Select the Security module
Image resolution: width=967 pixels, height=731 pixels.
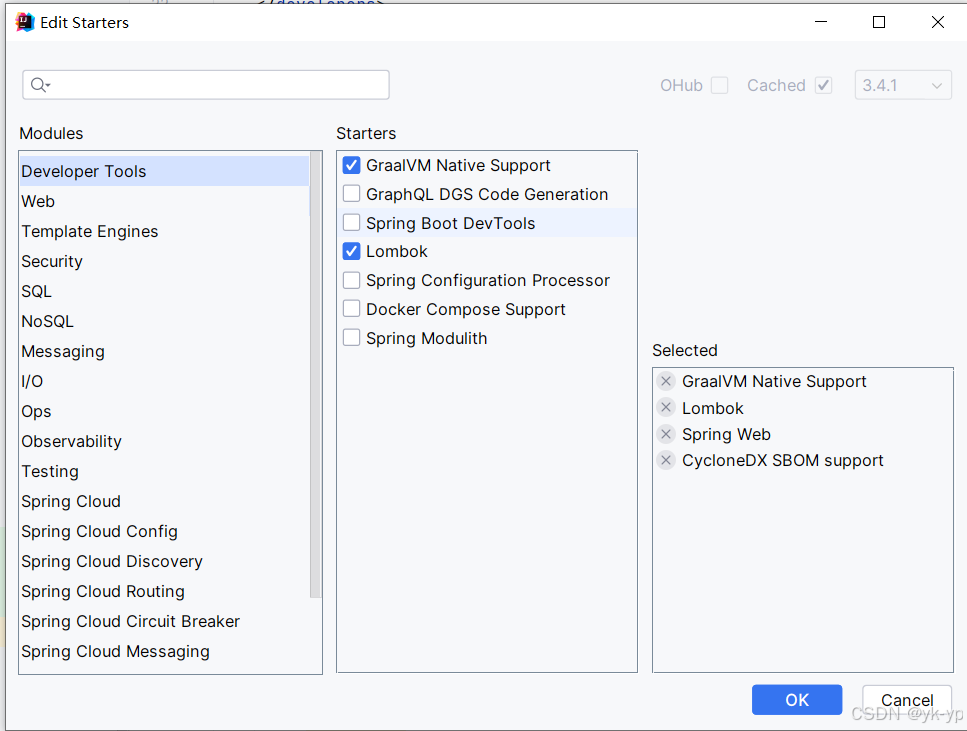click(x=164, y=261)
